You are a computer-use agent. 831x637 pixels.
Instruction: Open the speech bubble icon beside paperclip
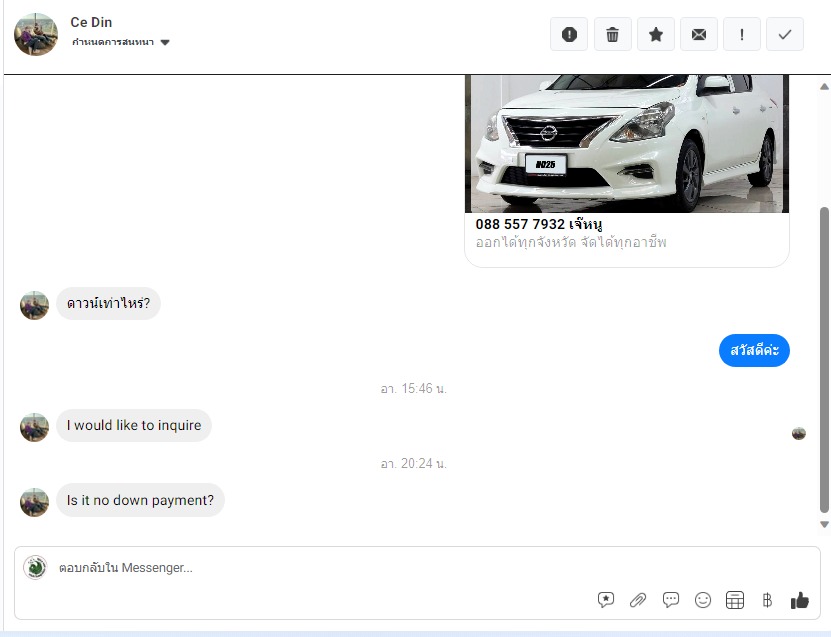pos(670,600)
